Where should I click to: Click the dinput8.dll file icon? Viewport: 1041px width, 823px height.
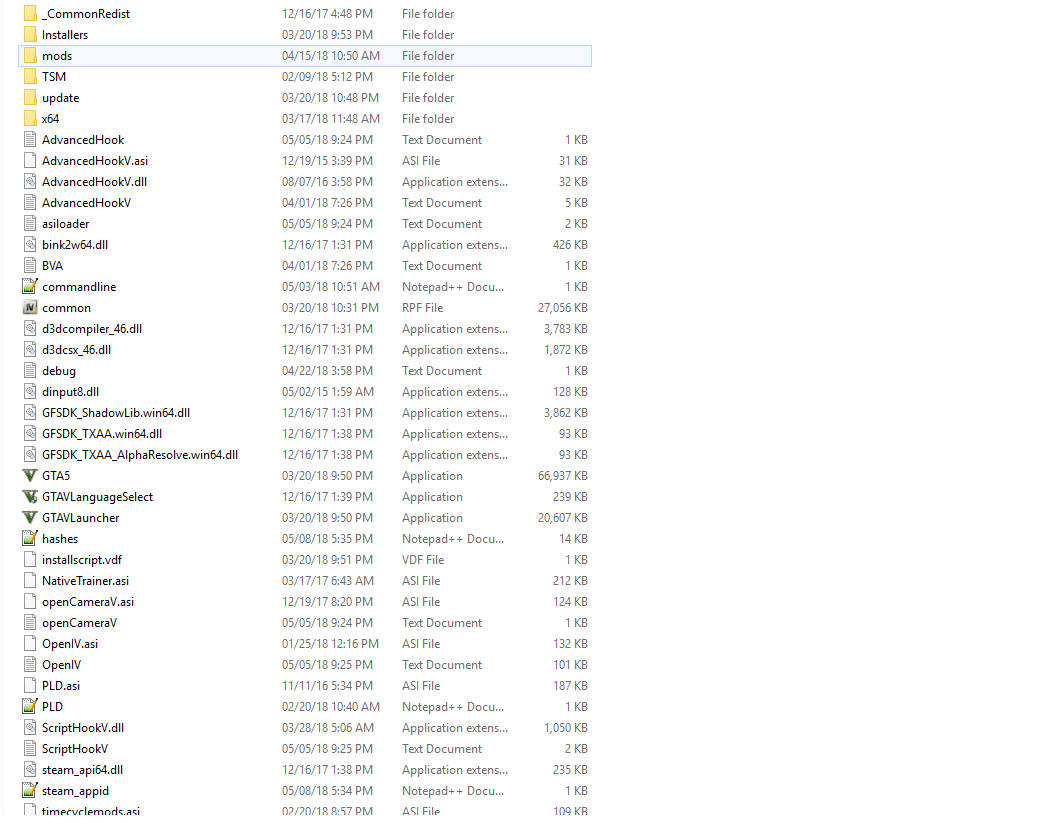click(30, 392)
